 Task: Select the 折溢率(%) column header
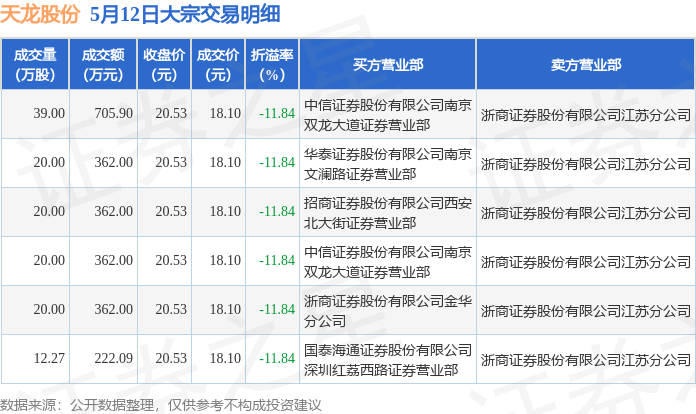272,65
